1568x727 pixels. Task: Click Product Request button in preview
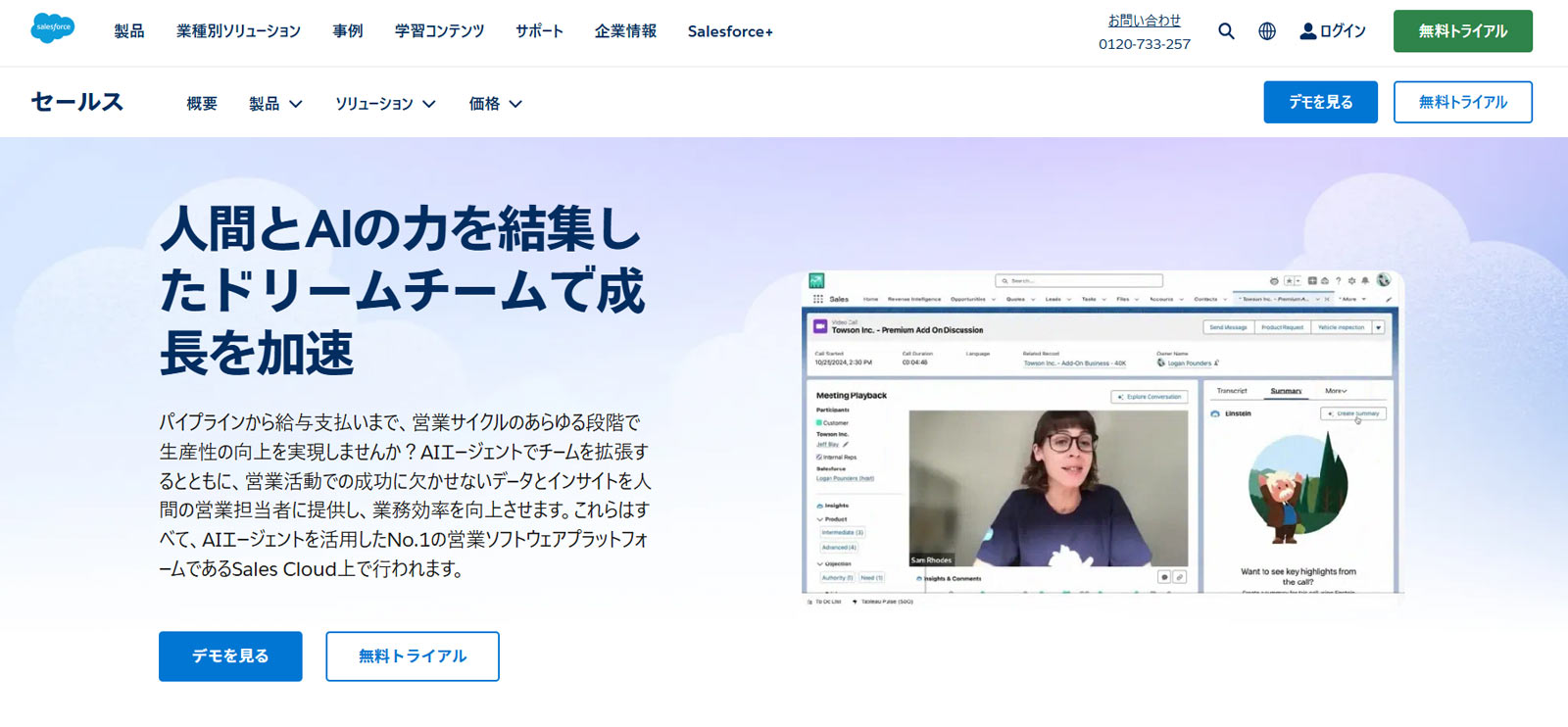tap(1282, 327)
